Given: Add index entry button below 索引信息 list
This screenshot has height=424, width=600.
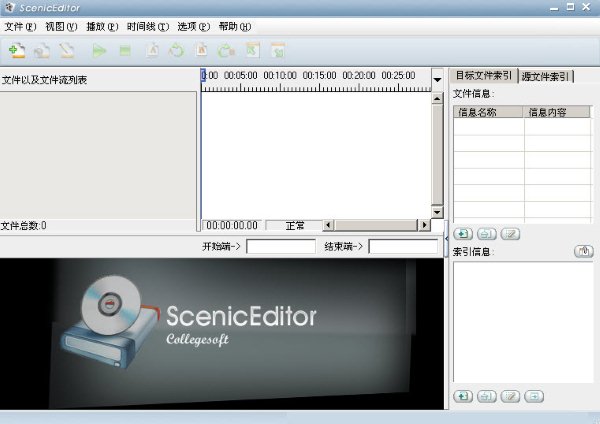Looking at the screenshot, I should 463,396.
